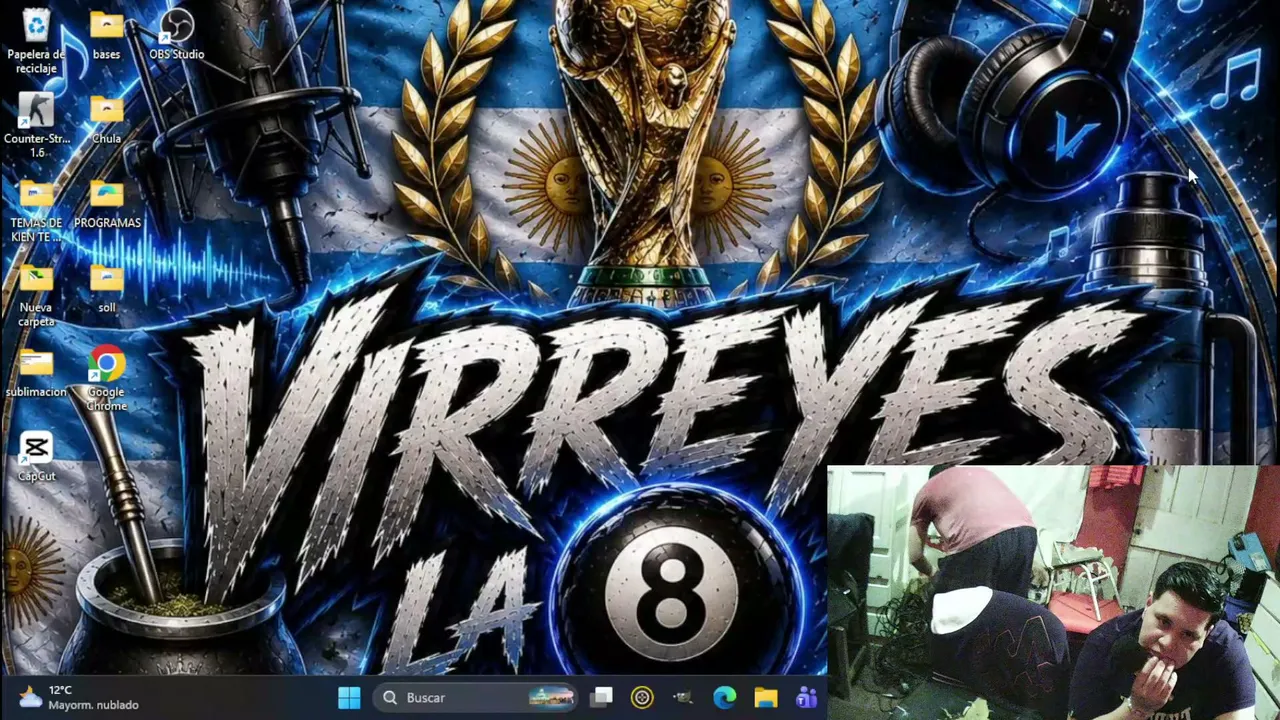Open the PROGRAMAS folder
1280x720 pixels.
click(x=107, y=205)
